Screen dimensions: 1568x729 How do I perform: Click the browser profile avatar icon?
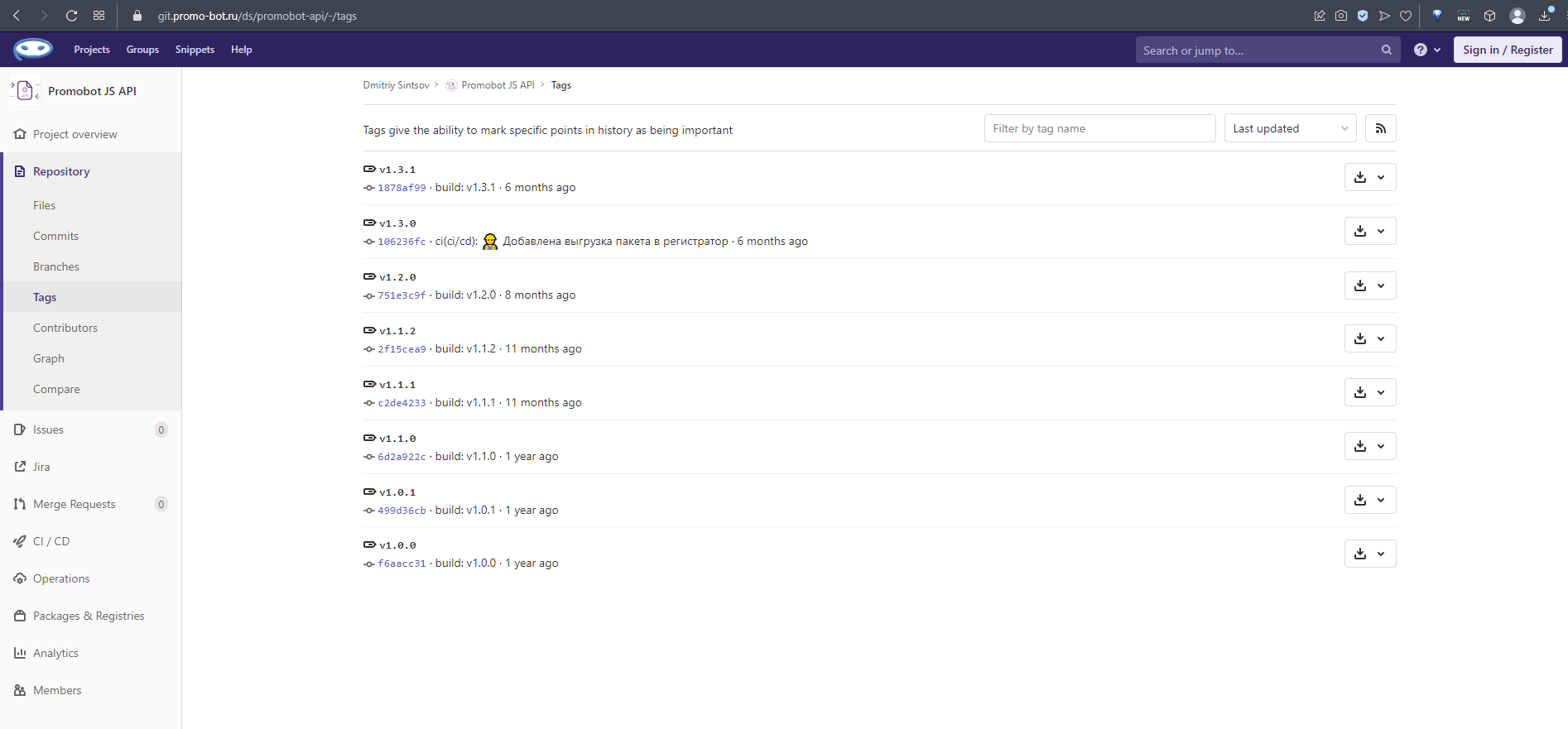[1517, 16]
